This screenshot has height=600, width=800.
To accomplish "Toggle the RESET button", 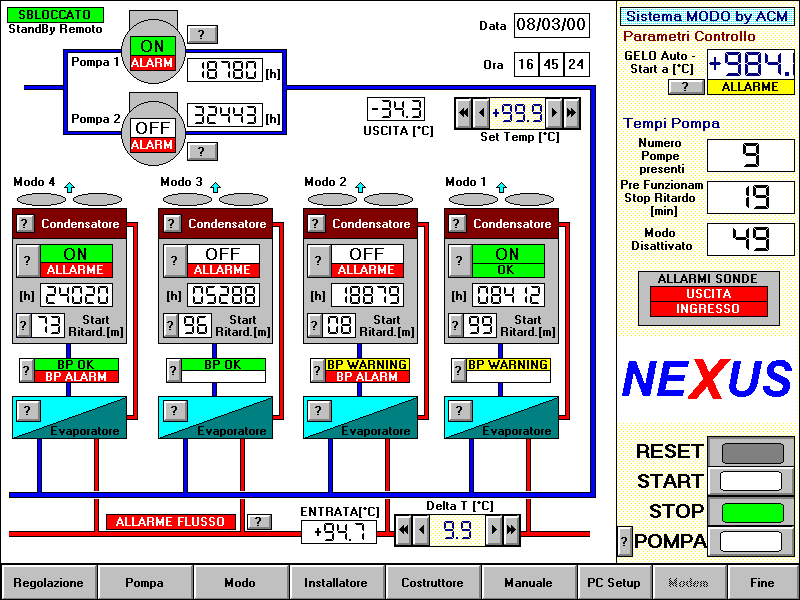I will pos(750,452).
